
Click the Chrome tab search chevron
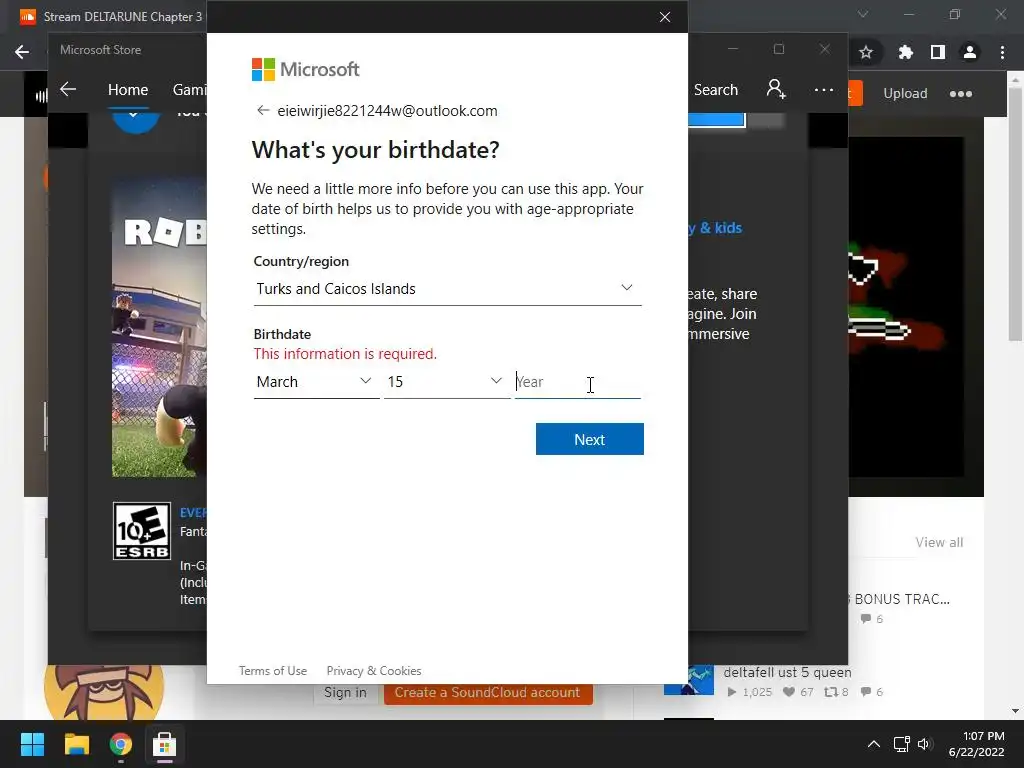[x=863, y=14]
